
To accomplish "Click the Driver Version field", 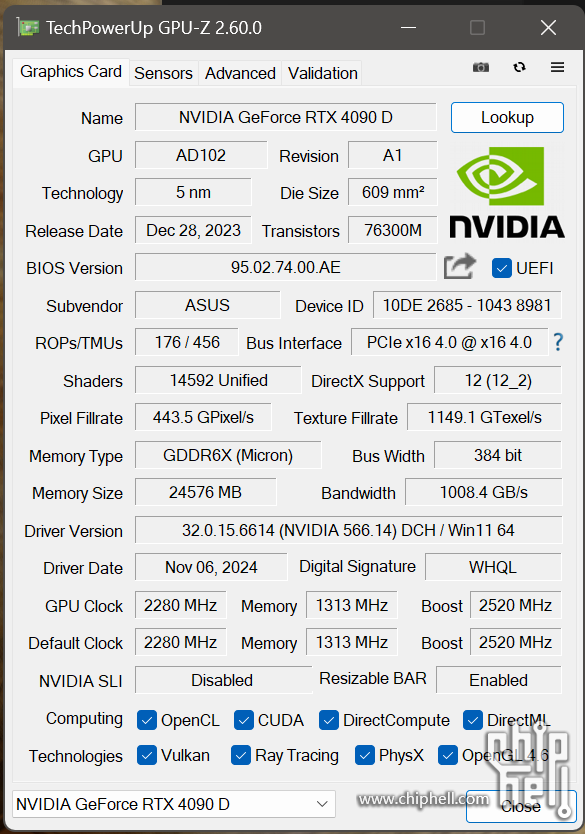I will click(x=348, y=530).
